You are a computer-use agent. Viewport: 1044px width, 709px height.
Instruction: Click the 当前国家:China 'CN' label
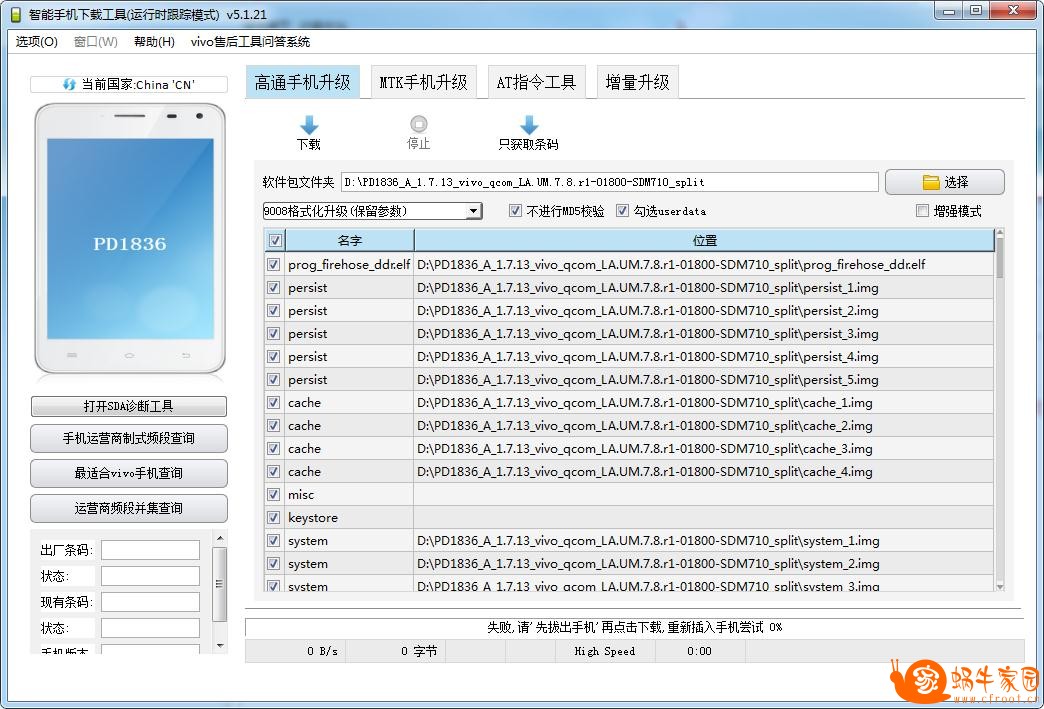click(x=138, y=85)
